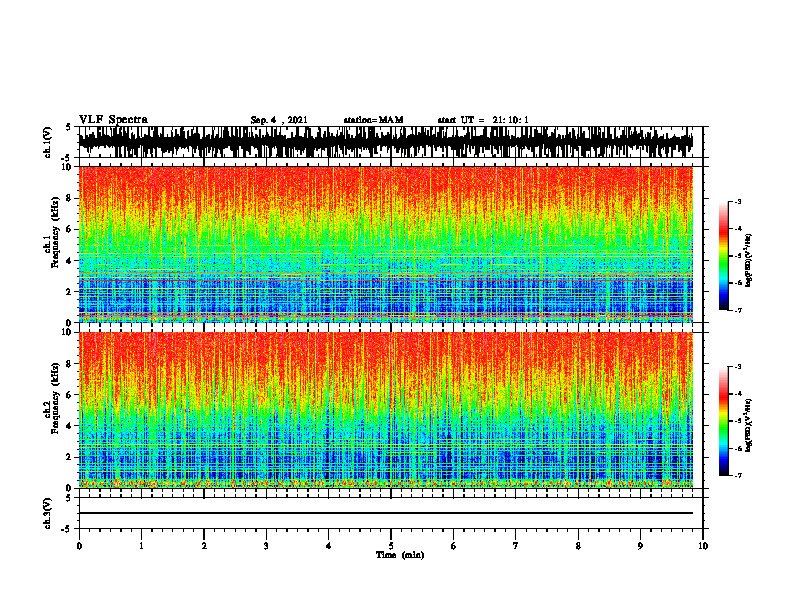Click the '10' kHz tick on ch.2 spectrogram

pos(69,333)
